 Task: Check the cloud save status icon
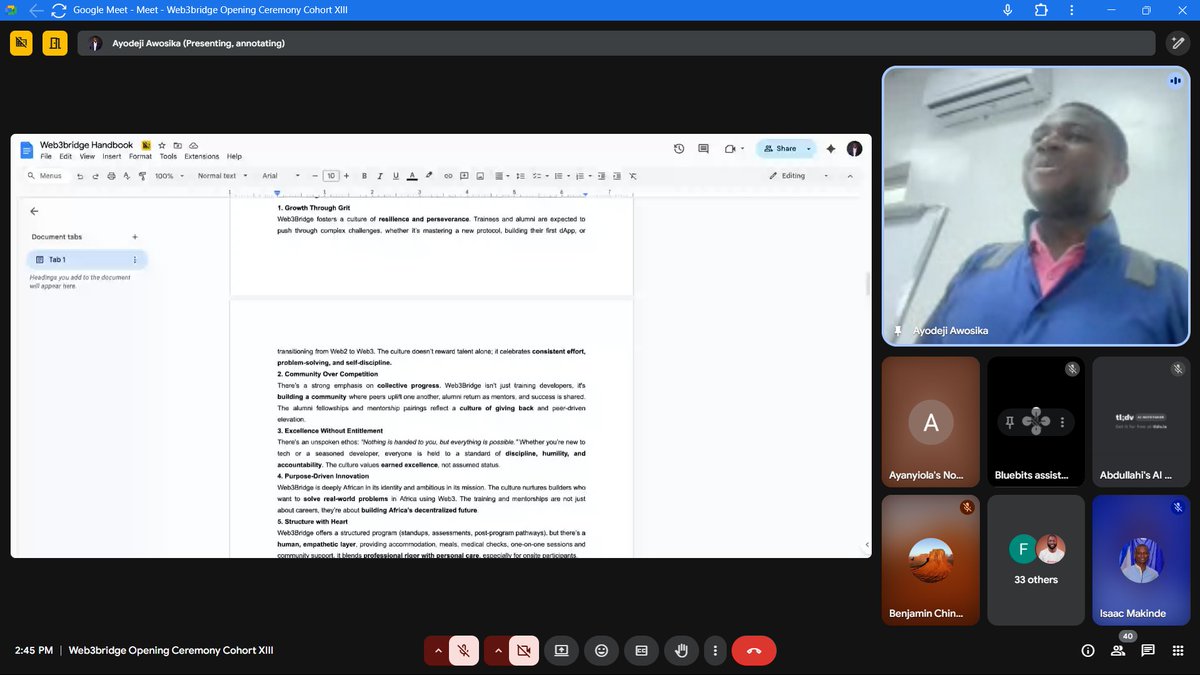(x=194, y=145)
